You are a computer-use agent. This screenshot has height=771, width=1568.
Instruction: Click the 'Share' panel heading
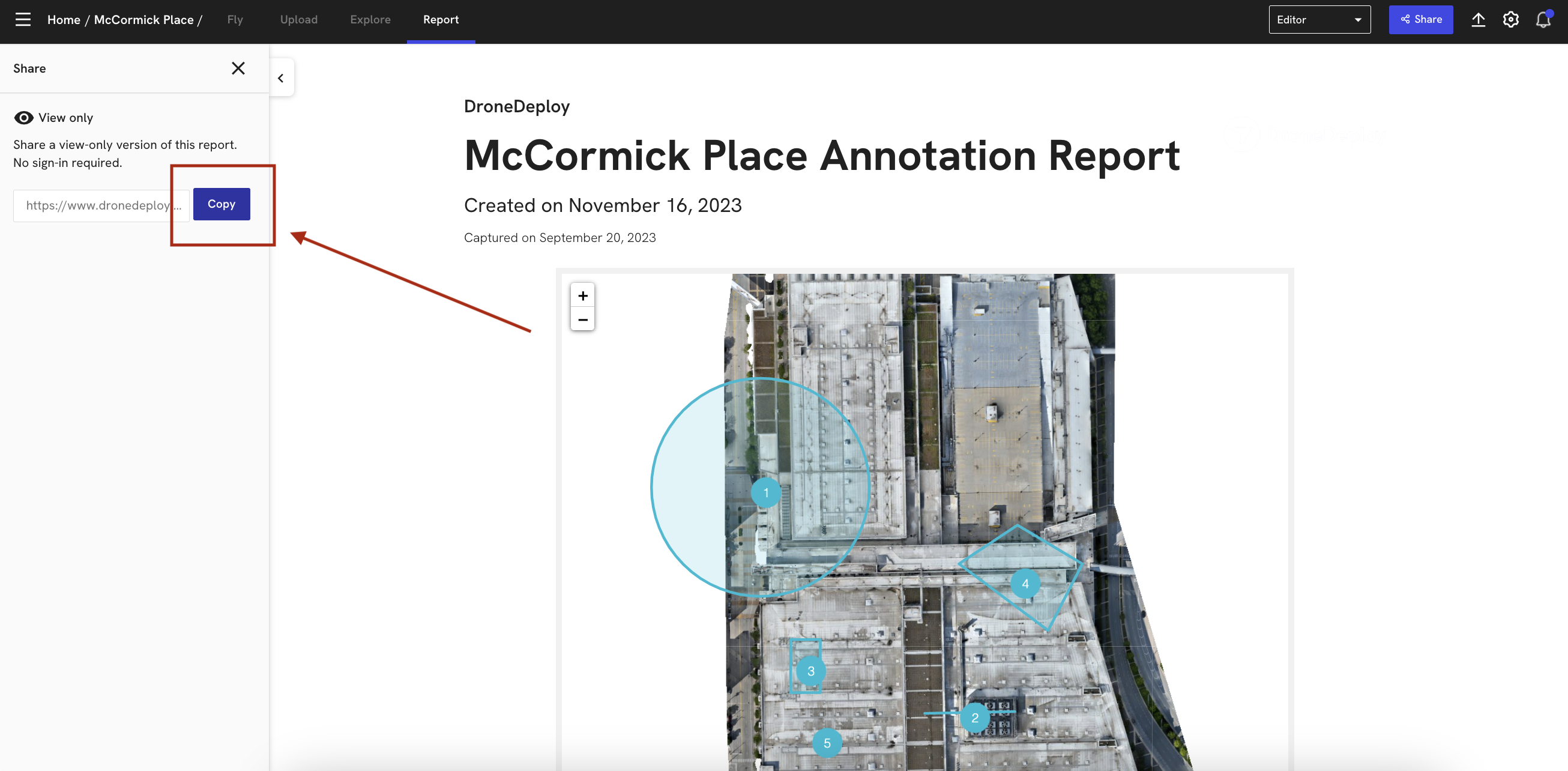[x=29, y=68]
